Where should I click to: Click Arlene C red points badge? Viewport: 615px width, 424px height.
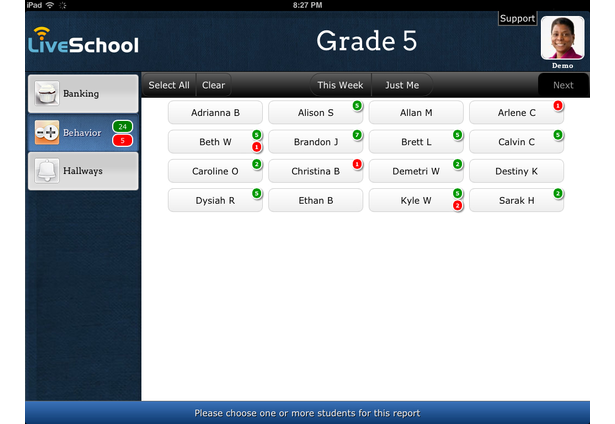(558, 106)
